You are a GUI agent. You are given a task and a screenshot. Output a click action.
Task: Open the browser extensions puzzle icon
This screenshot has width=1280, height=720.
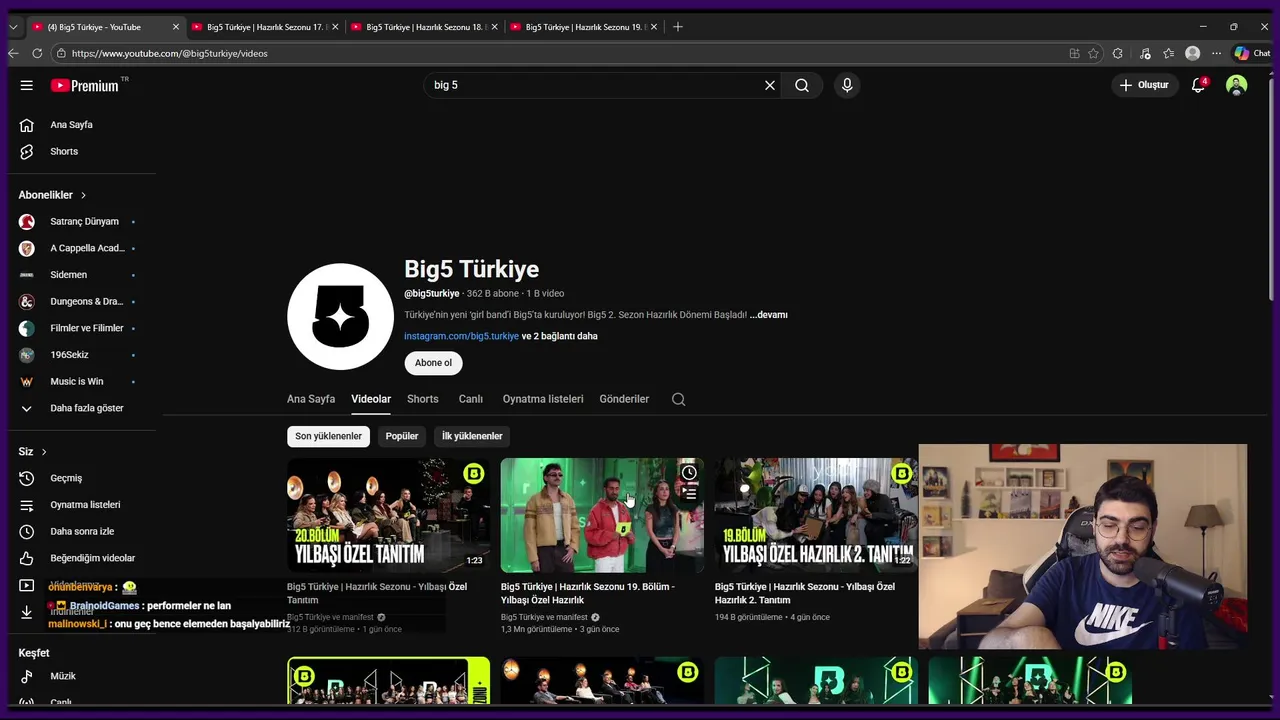tap(1118, 53)
